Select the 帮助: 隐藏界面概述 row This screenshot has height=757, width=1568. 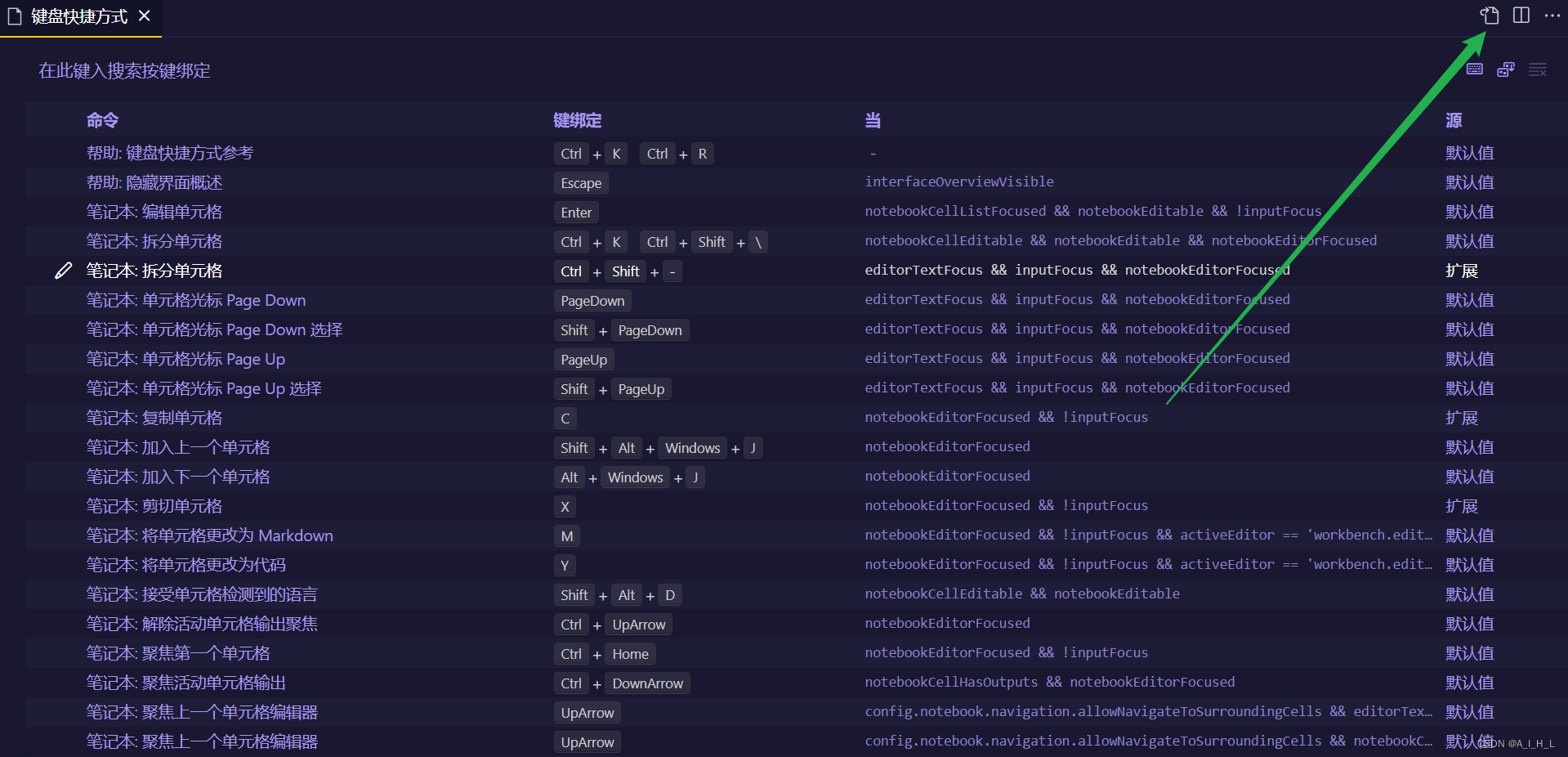tap(796, 182)
